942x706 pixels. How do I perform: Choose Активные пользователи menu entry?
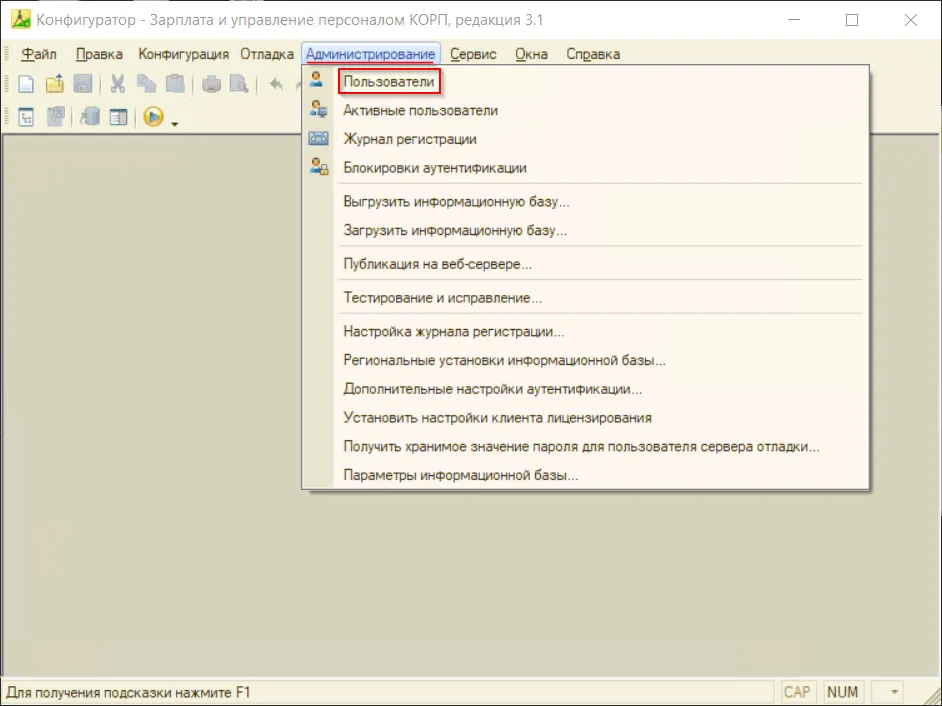tap(420, 111)
